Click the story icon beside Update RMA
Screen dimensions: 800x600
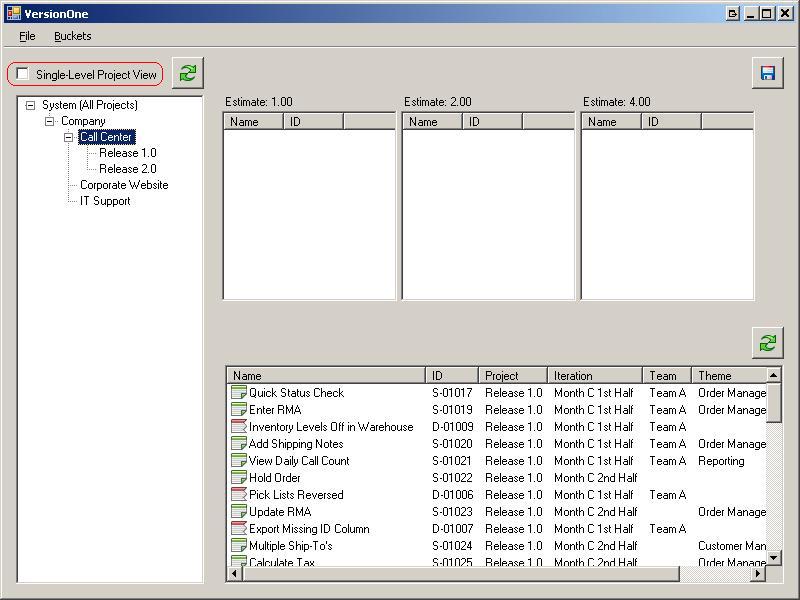point(239,511)
